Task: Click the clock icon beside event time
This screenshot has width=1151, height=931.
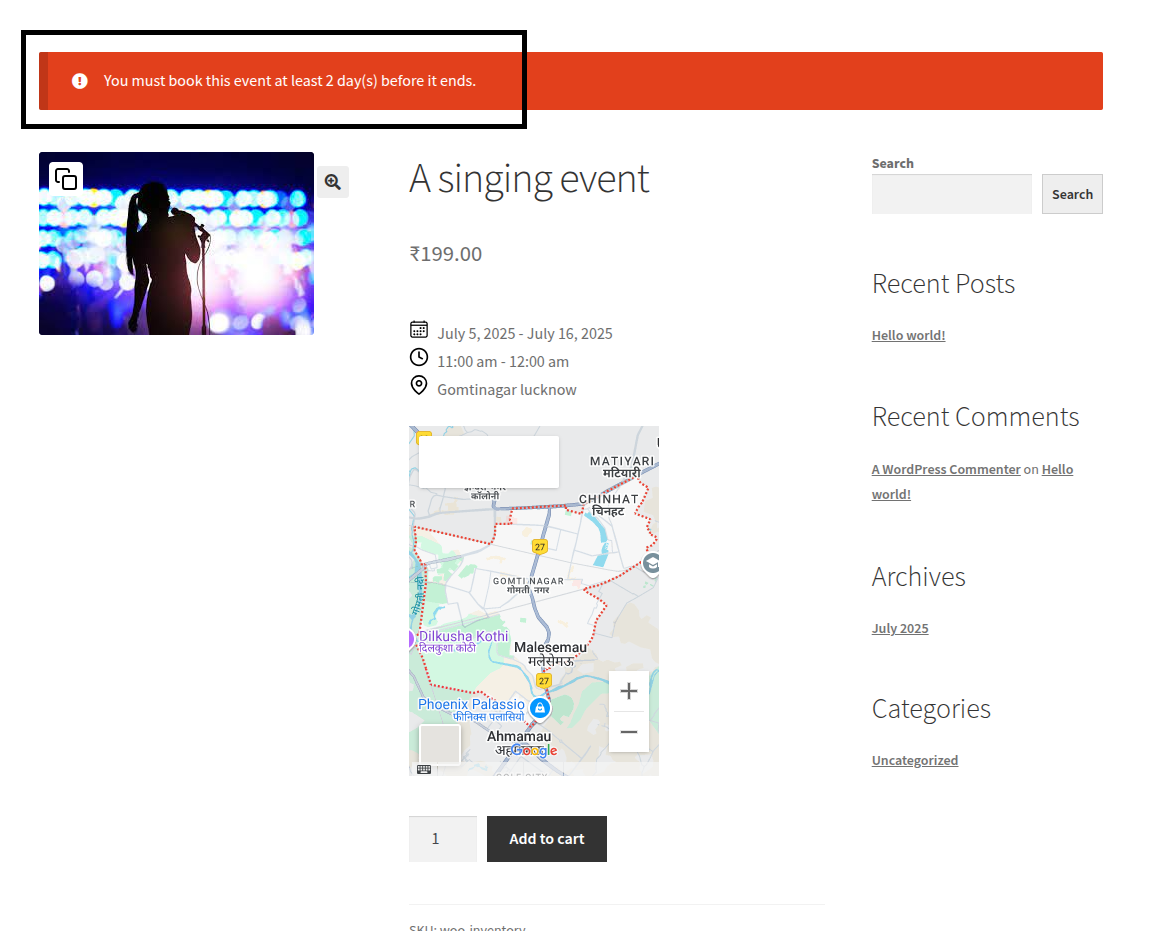Action: [418, 358]
